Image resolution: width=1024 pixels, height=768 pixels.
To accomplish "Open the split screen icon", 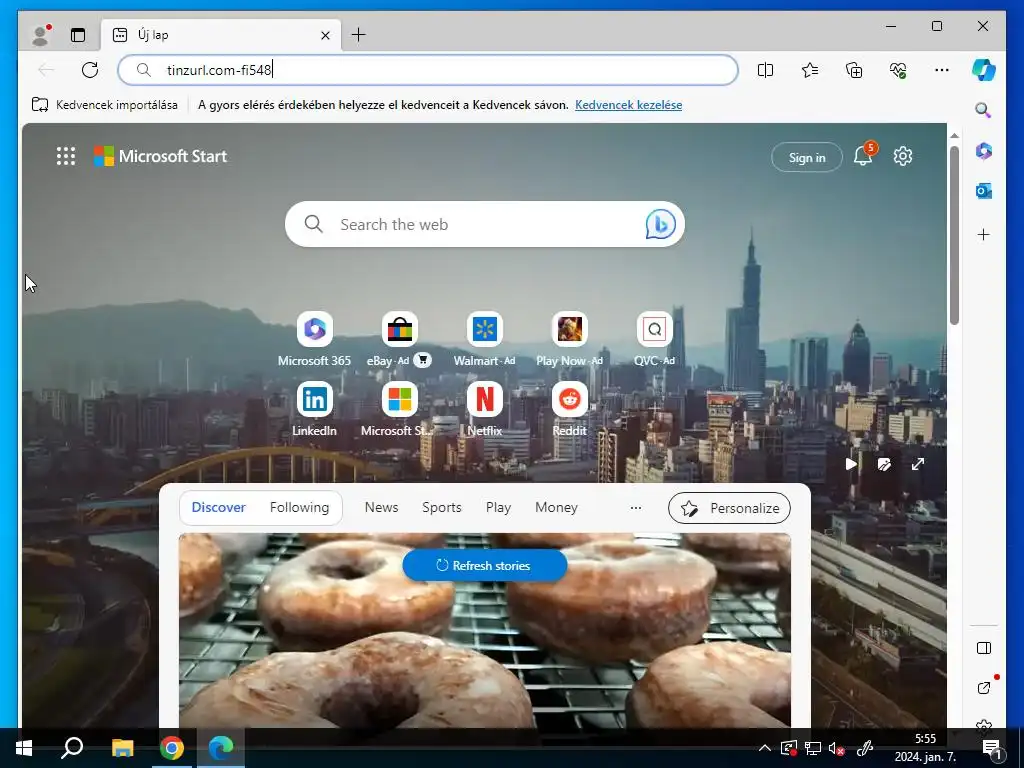I will [x=765, y=70].
